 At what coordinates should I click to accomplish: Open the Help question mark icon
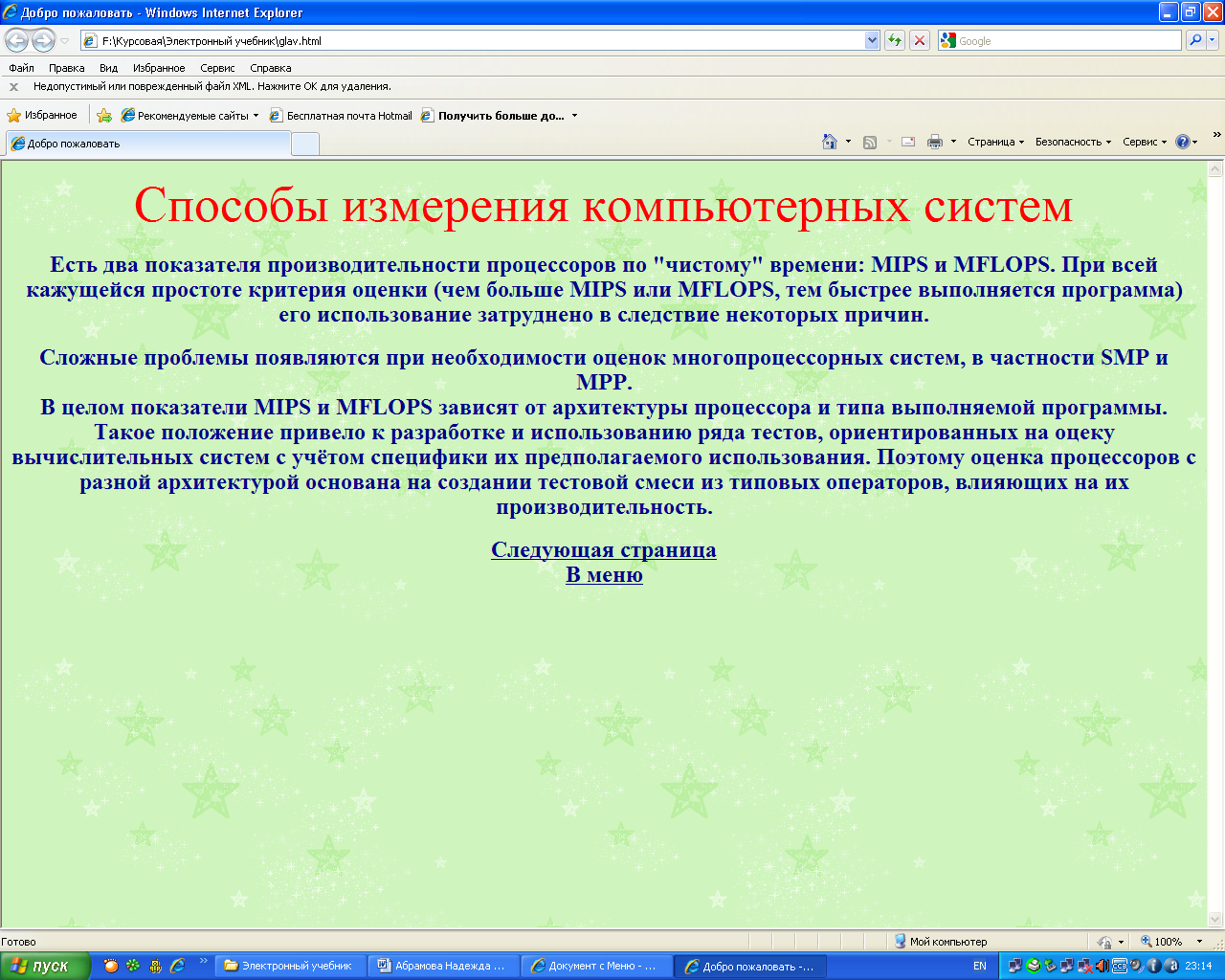[1186, 142]
